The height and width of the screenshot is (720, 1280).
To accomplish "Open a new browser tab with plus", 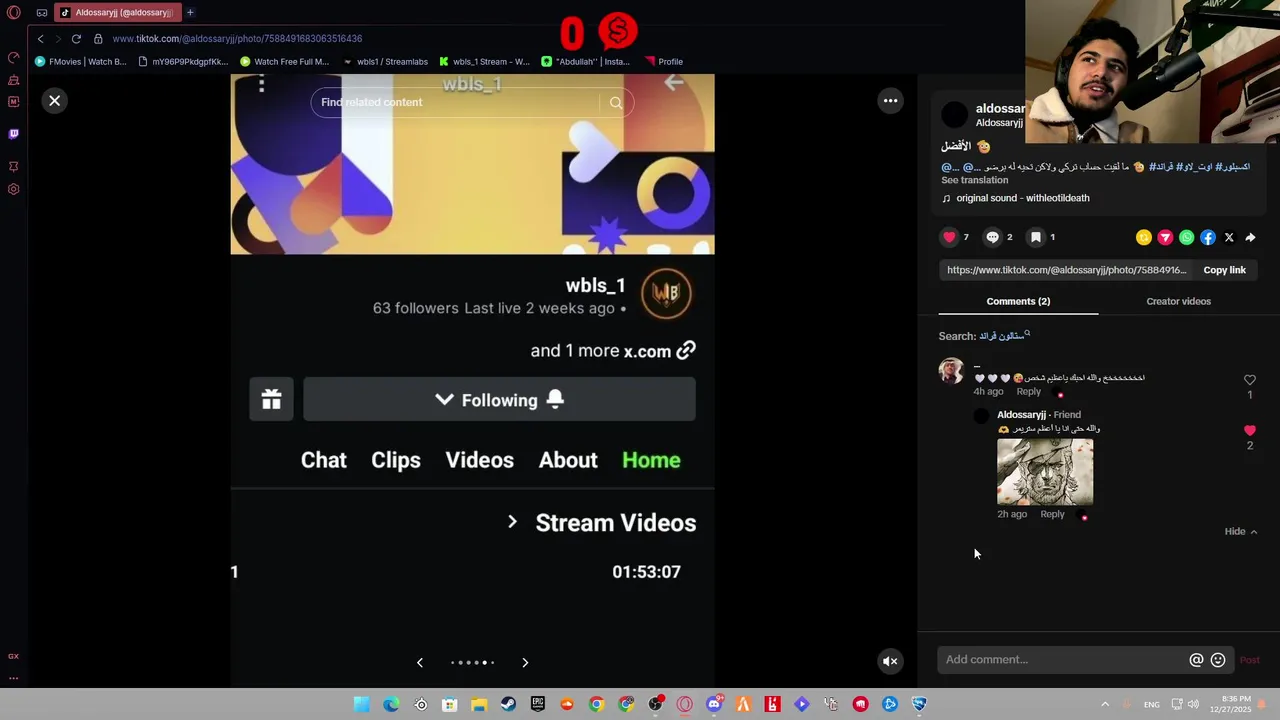I will pyautogui.click(x=190, y=12).
